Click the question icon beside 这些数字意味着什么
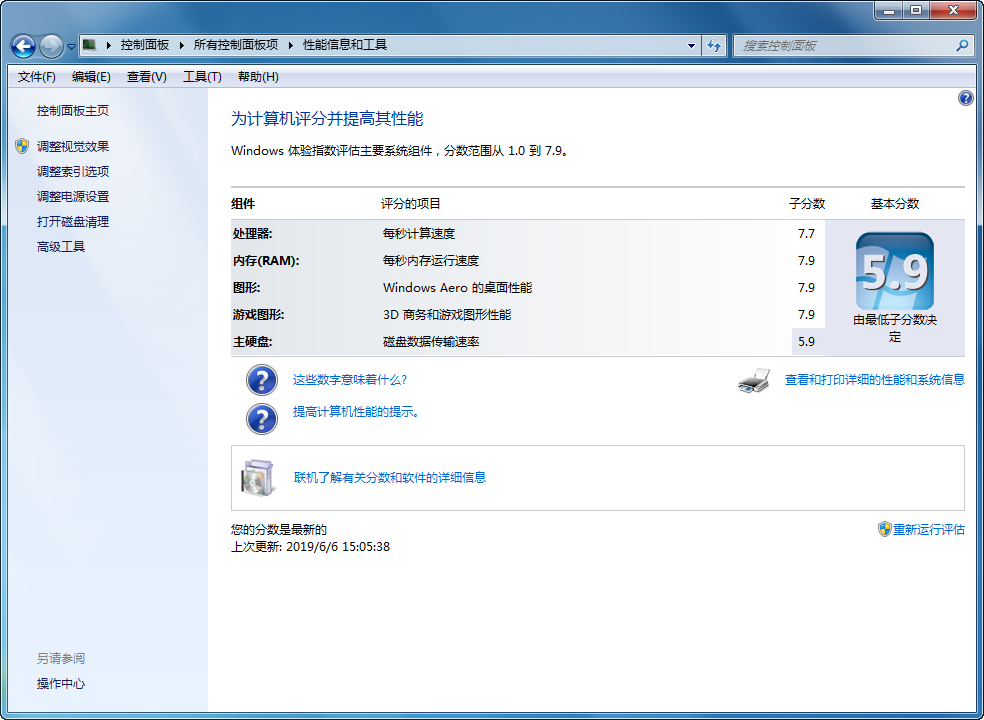 pyautogui.click(x=262, y=380)
